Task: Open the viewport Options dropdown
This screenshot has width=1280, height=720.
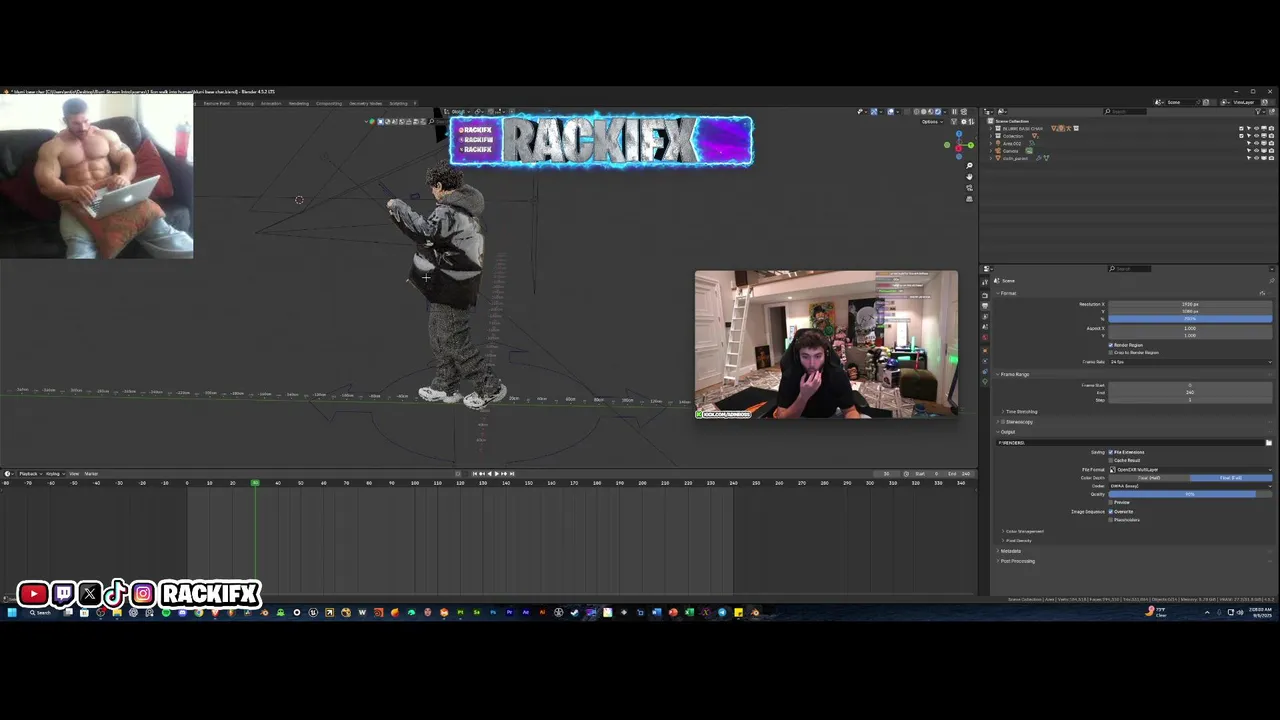Action: (931, 121)
